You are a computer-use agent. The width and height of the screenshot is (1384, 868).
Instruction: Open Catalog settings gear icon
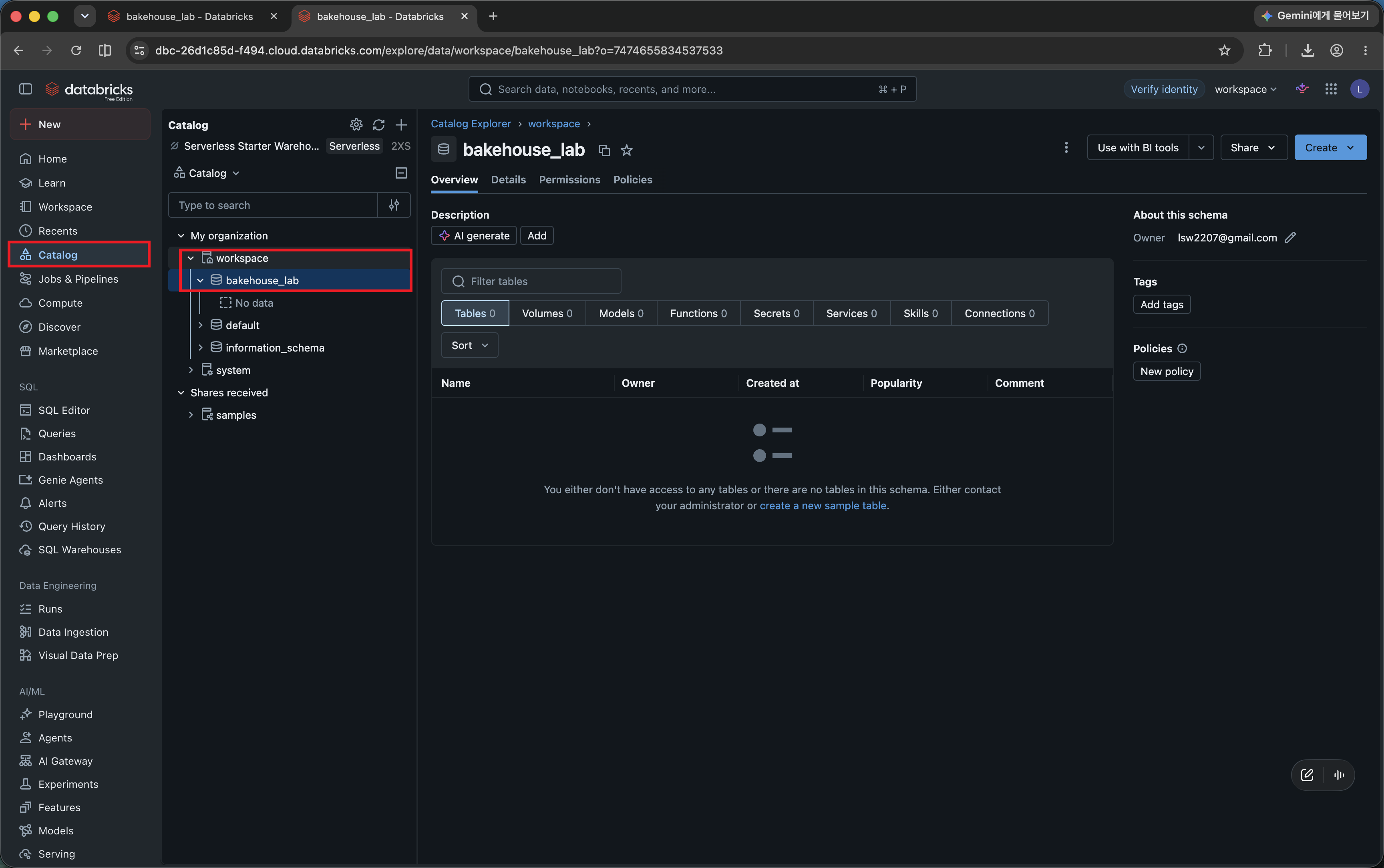coord(356,125)
